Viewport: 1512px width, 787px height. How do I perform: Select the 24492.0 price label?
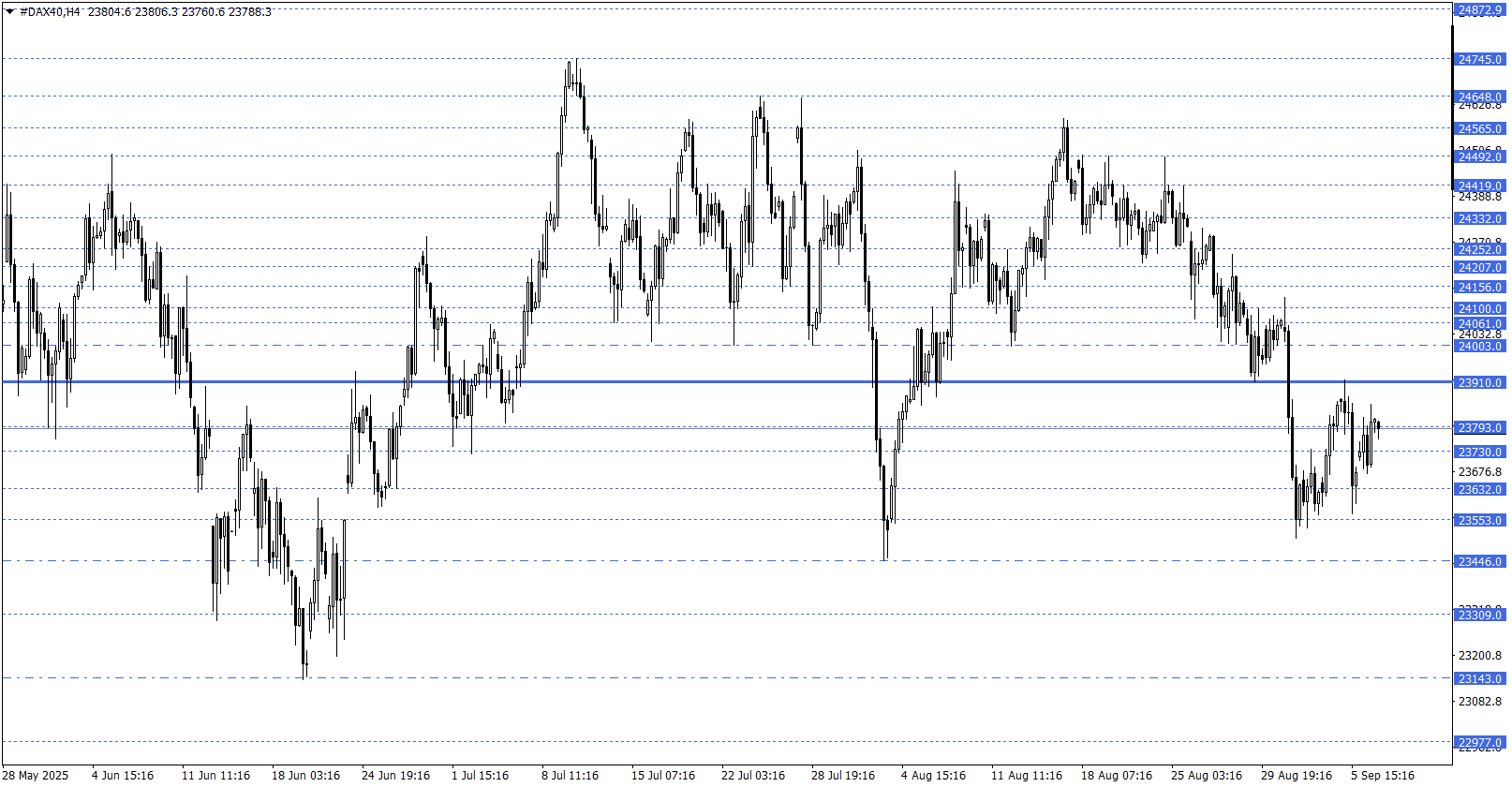click(1479, 156)
